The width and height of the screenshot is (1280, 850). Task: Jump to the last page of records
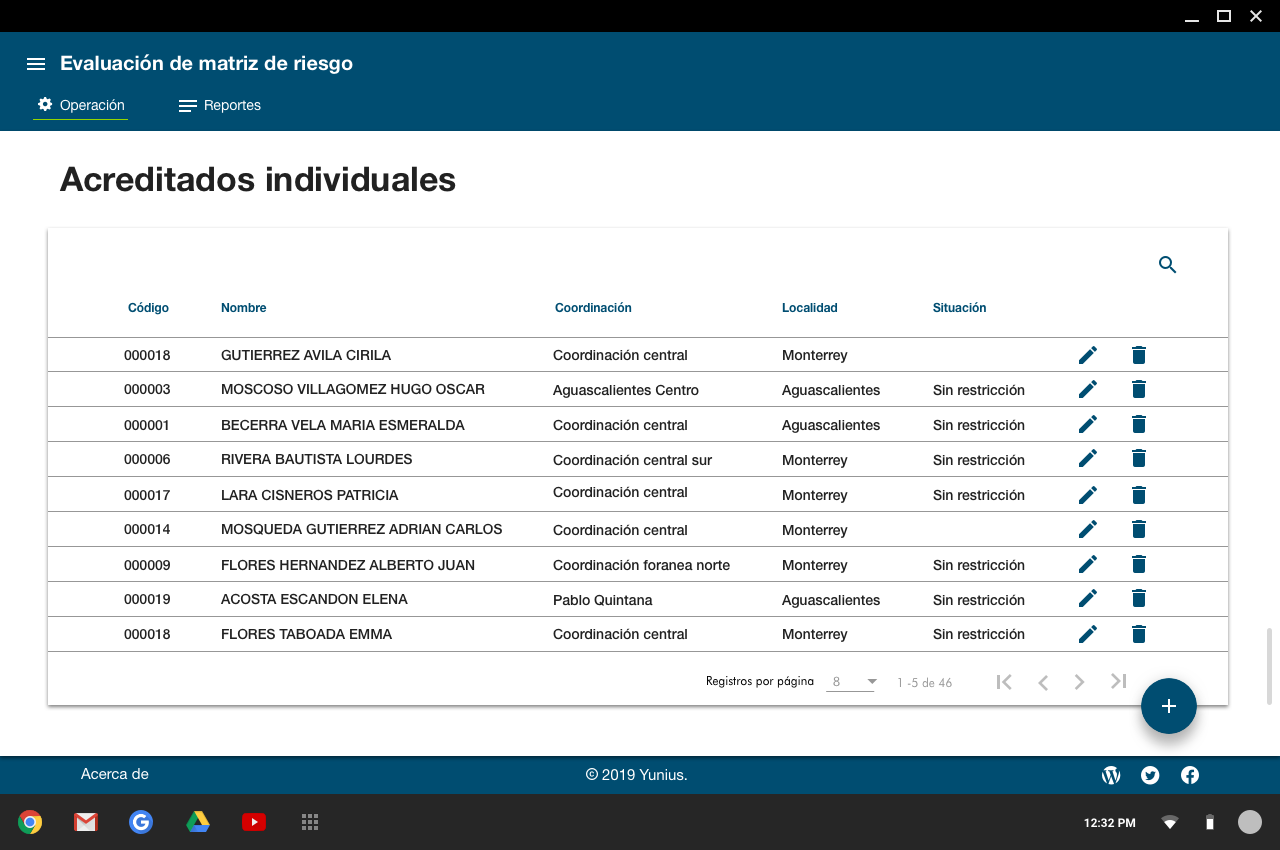1118,682
